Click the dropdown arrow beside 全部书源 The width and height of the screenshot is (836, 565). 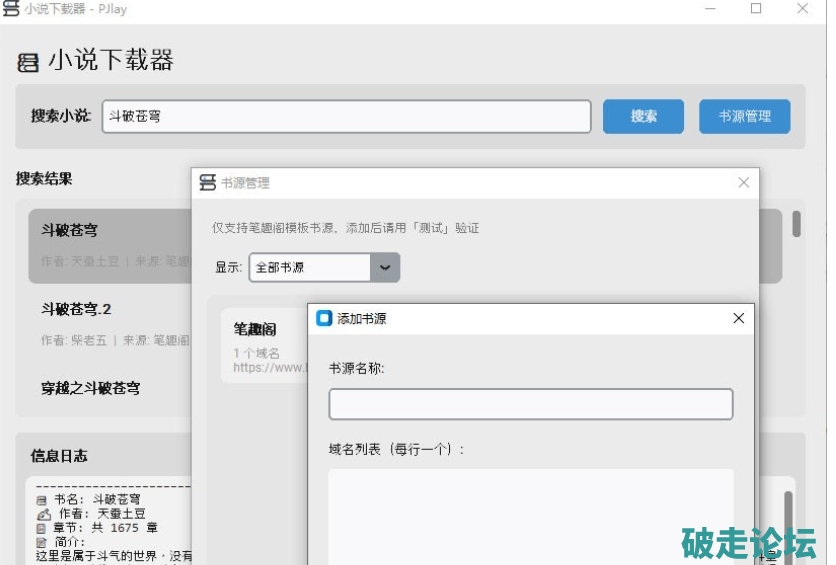coord(385,267)
